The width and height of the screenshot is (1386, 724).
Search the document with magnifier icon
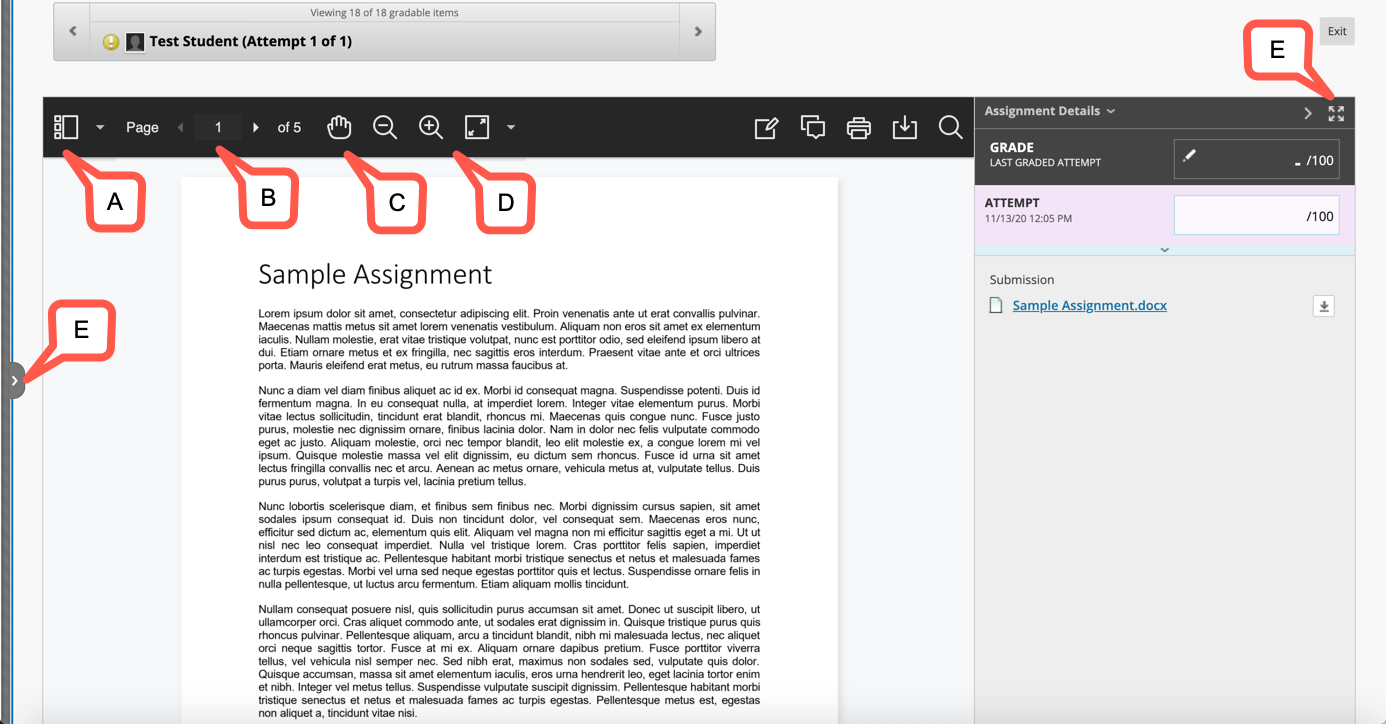point(951,127)
